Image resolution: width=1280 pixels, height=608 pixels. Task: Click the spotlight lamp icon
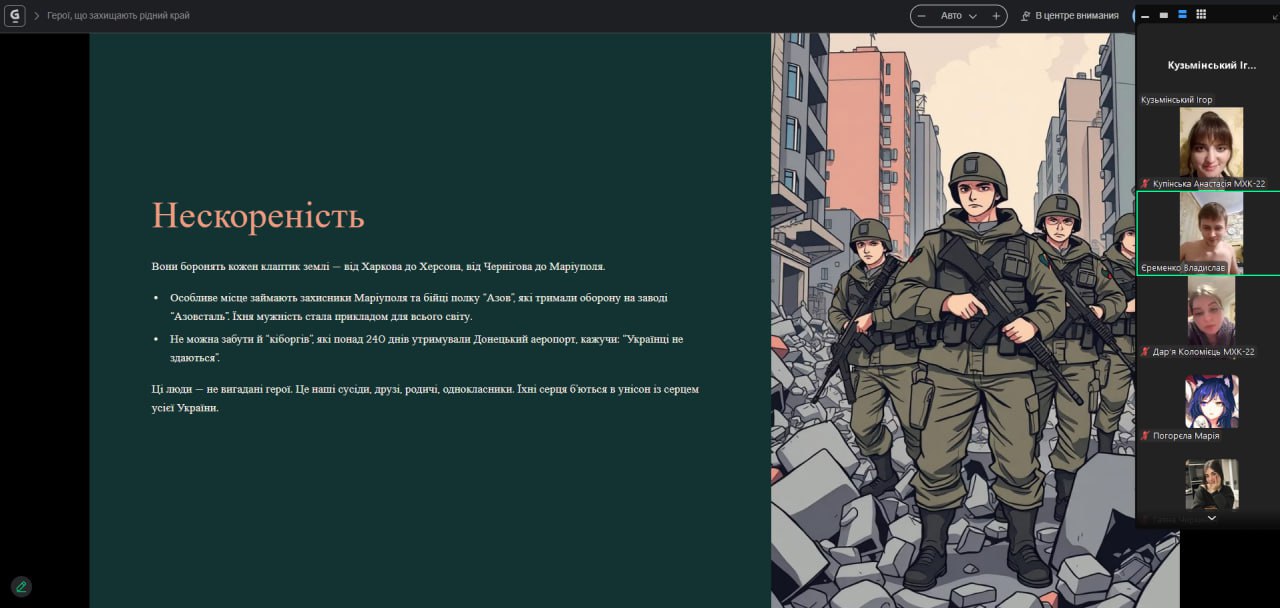click(x=1025, y=16)
